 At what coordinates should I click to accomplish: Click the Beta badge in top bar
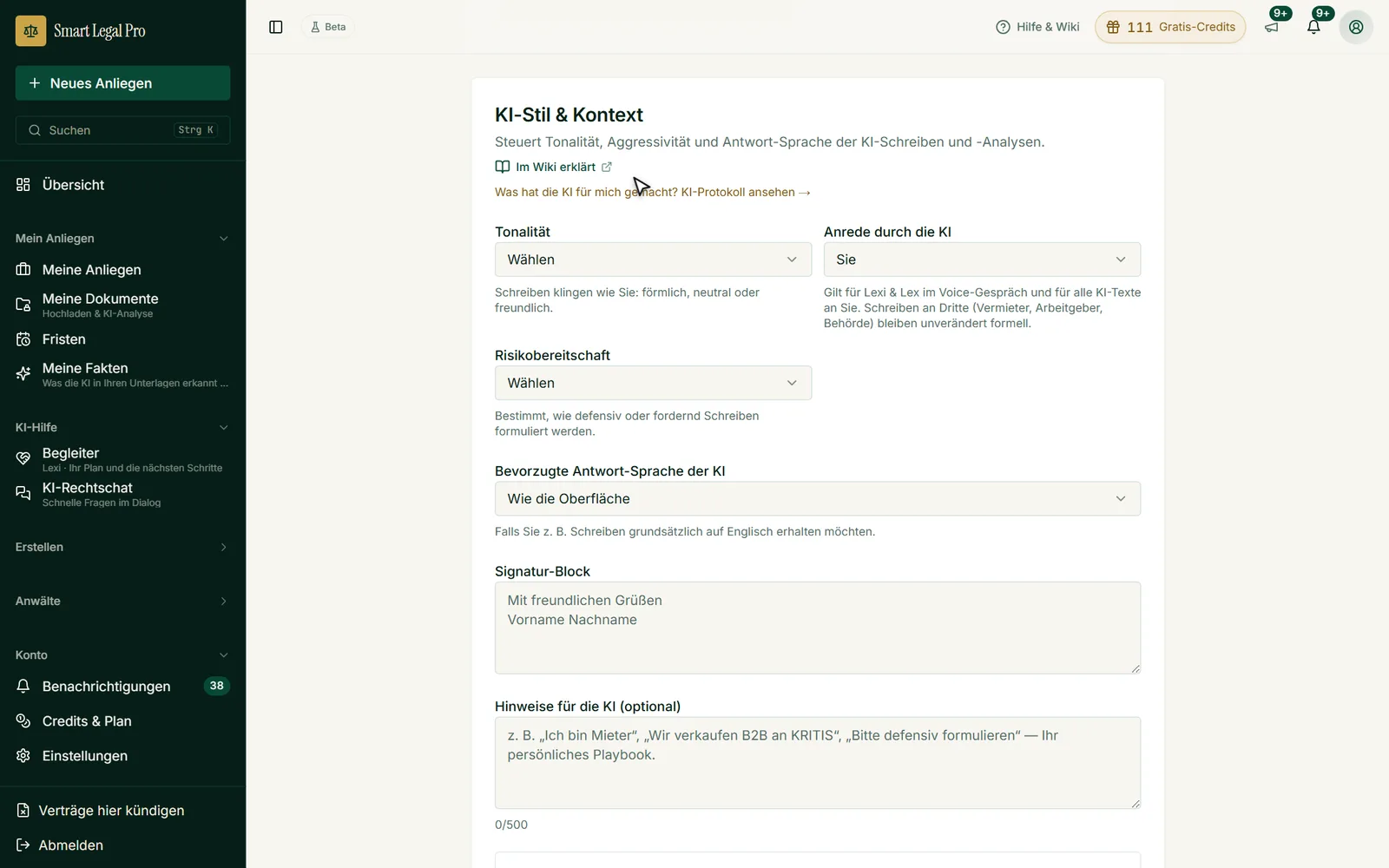tap(328, 27)
